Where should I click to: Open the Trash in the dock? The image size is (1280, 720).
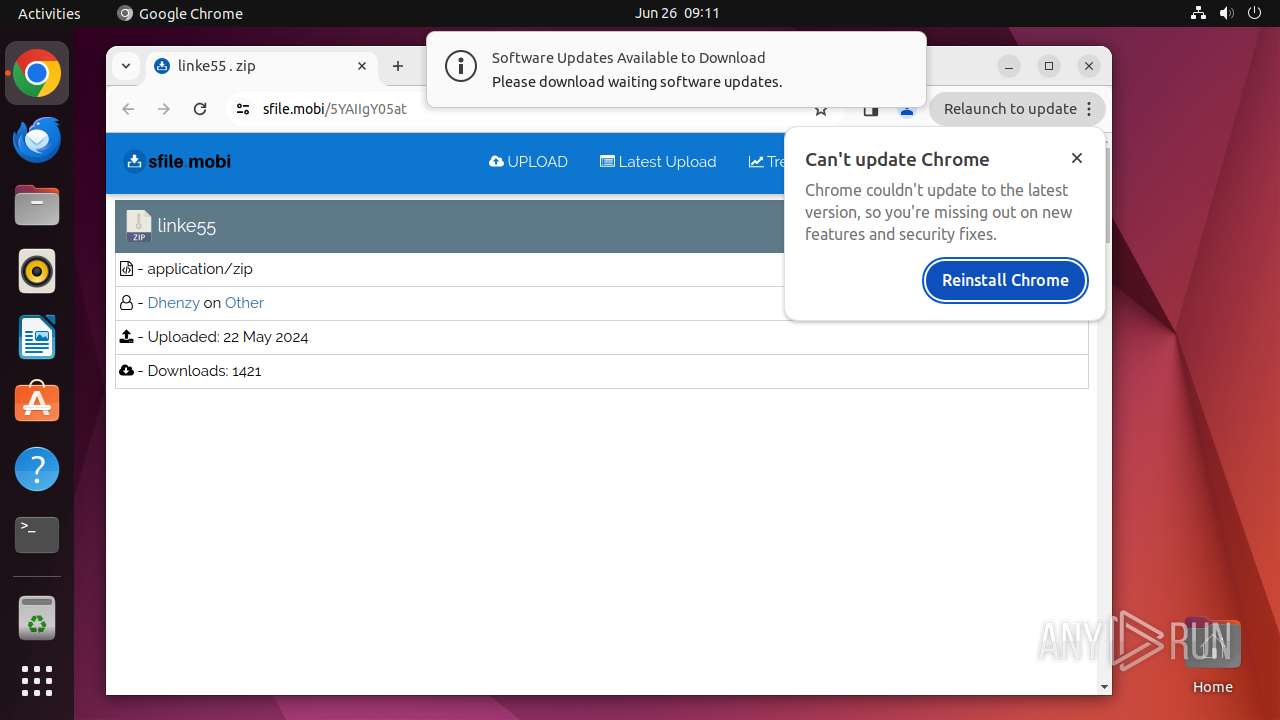37,618
